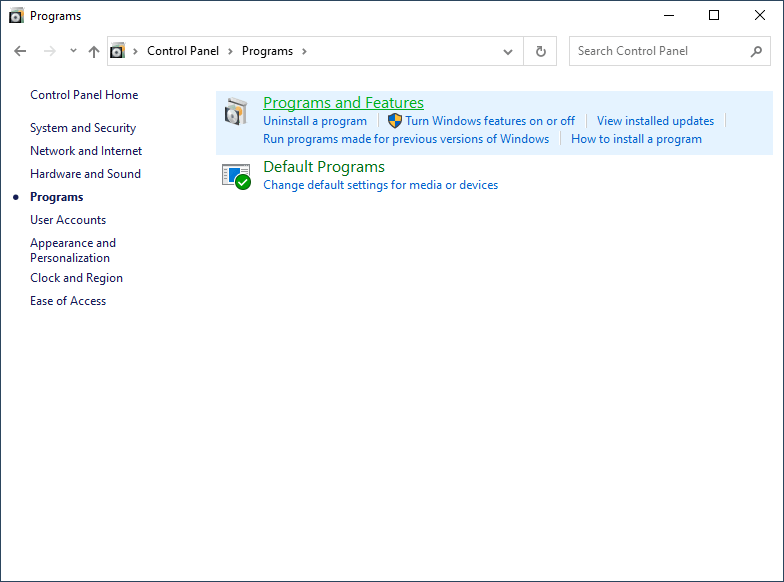Click the shield icon beside Turn Windows features
Viewport: 784px width, 582px height.
tap(394, 120)
